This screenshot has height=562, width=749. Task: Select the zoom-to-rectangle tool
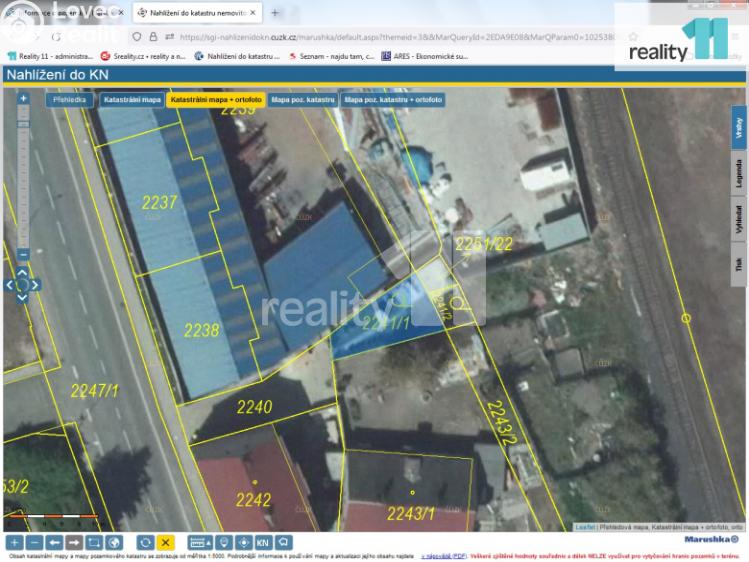pyautogui.click(x=94, y=542)
